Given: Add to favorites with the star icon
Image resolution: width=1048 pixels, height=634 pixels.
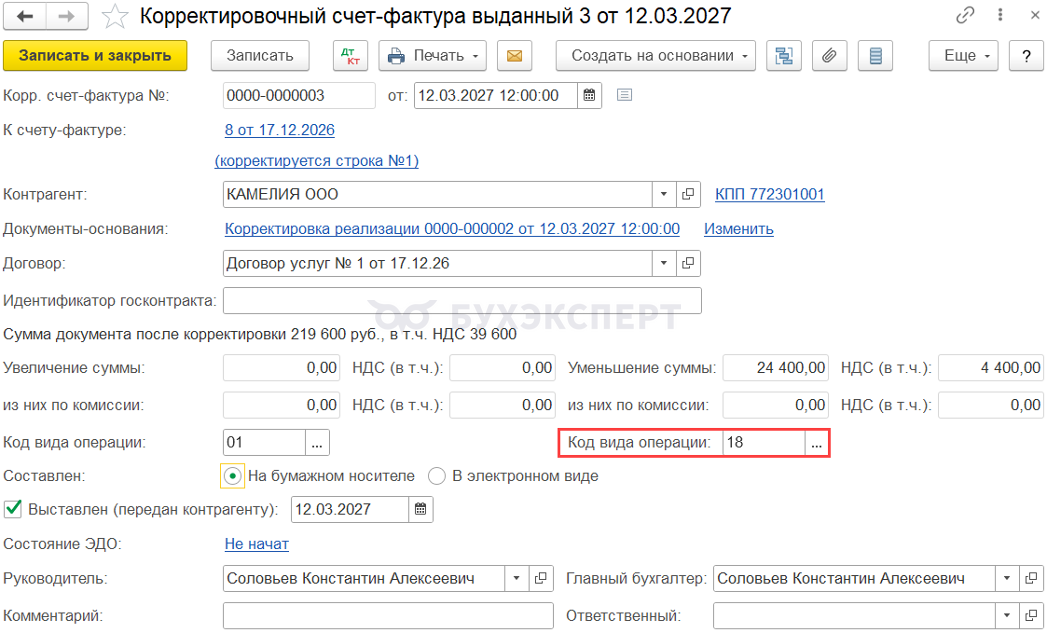Looking at the screenshot, I should (x=115, y=17).
